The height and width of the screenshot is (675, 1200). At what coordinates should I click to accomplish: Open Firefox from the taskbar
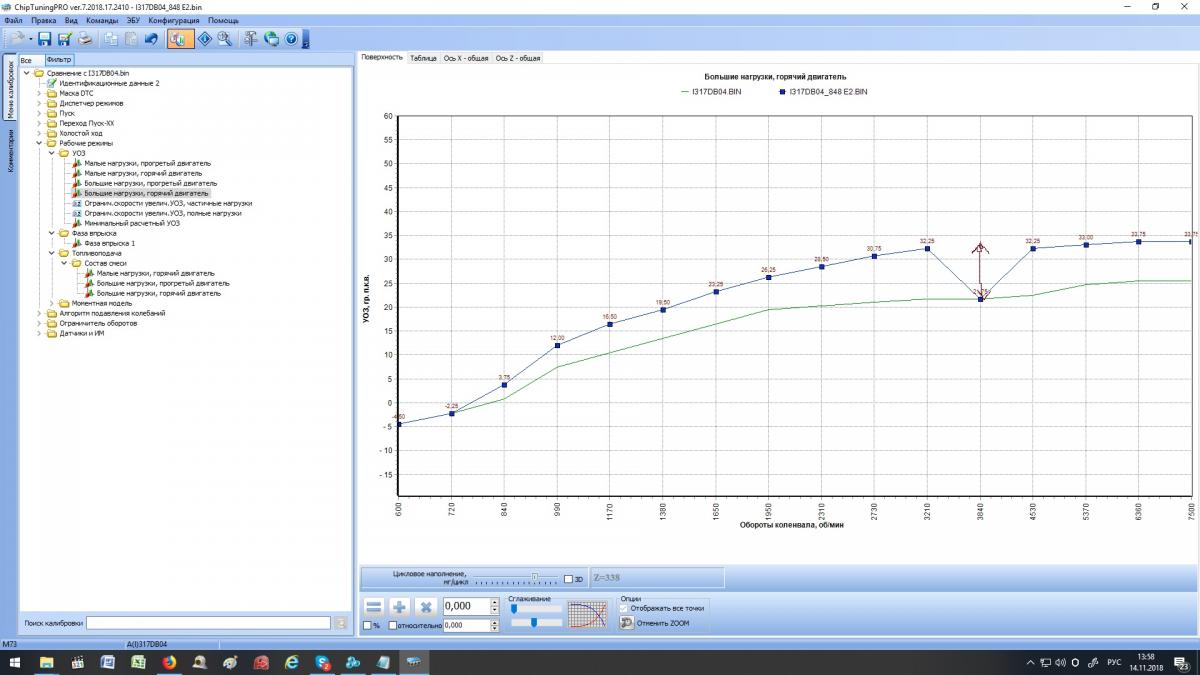[x=168, y=662]
